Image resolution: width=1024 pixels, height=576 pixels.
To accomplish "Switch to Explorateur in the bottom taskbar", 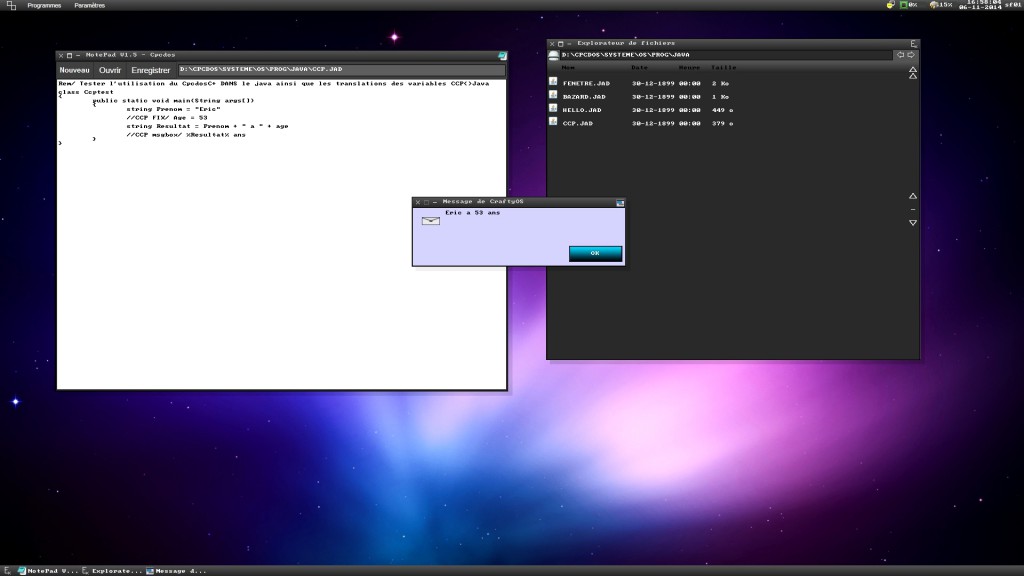I will [x=112, y=570].
